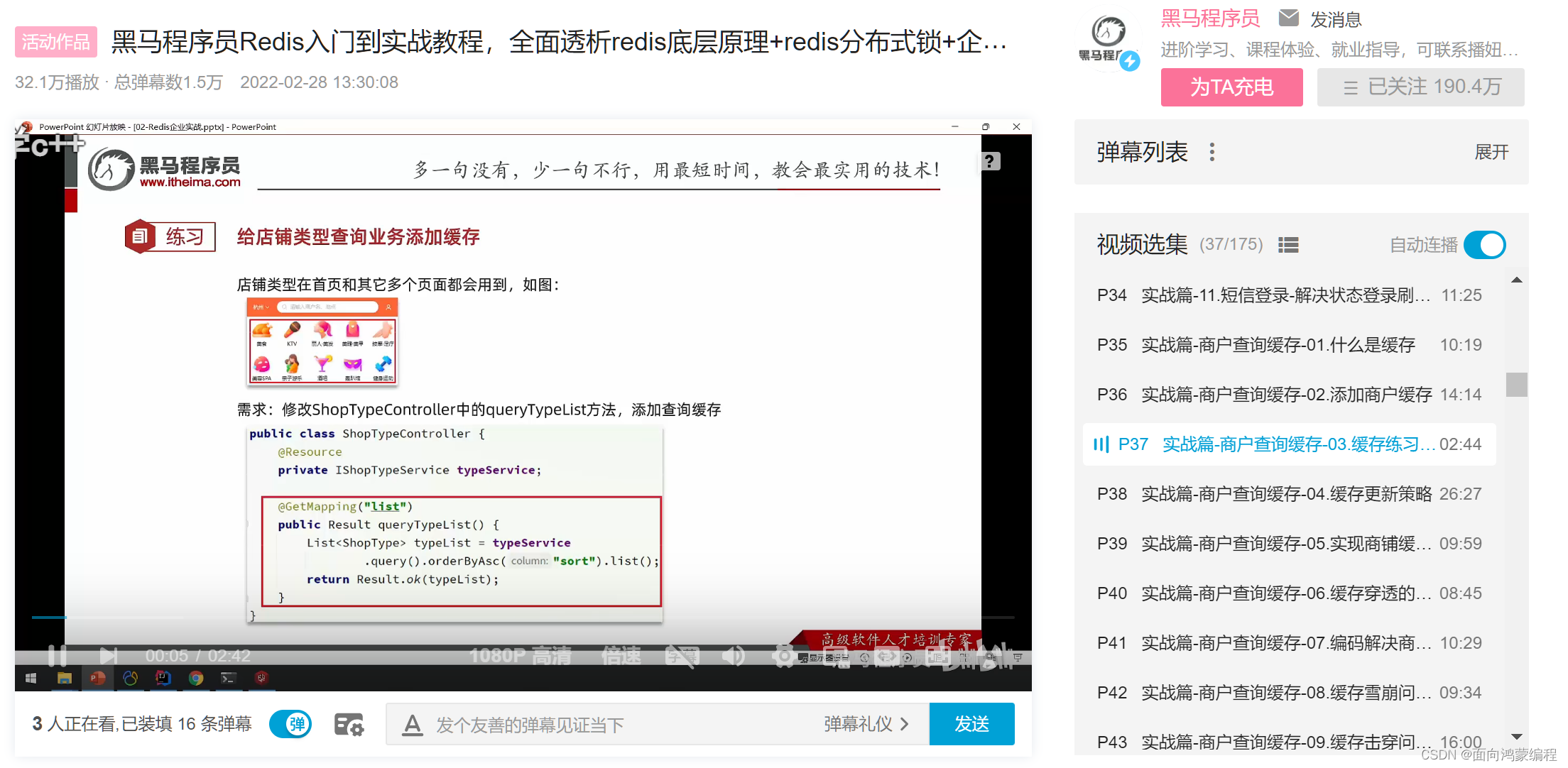Click the red 练习 badge icon on the slide
The height and width of the screenshot is (768, 1568).
tap(140, 236)
